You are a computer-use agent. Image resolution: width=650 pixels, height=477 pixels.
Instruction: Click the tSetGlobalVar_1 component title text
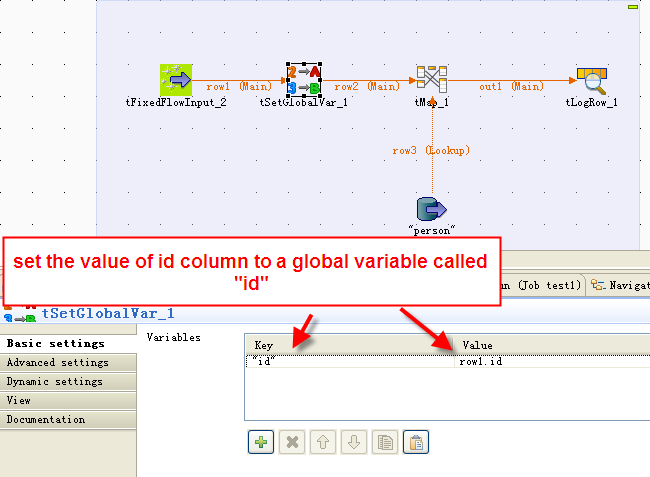click(x=108, y=314)
